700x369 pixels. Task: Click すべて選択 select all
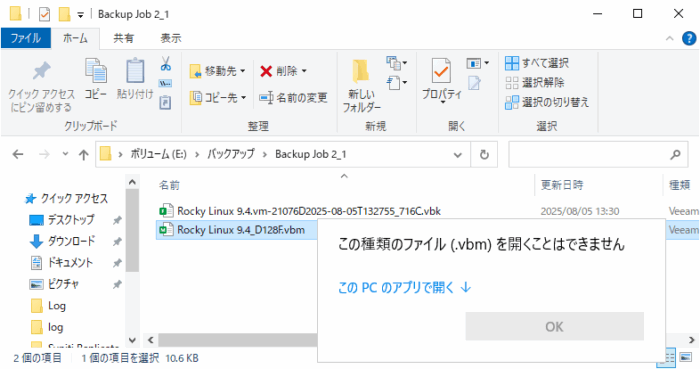click(x=537, y=63)
